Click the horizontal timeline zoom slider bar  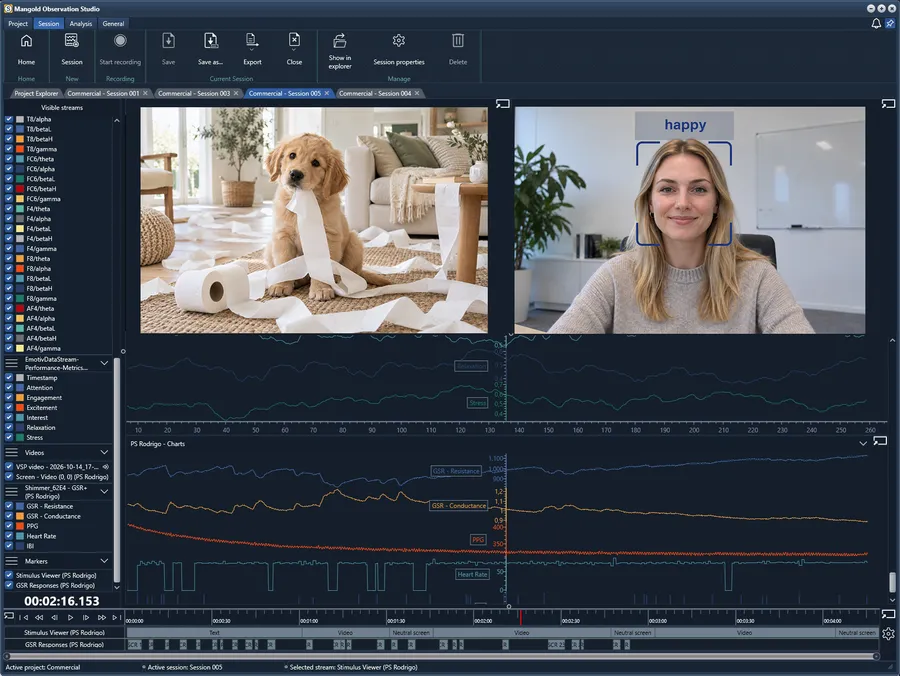[x=441, y=656]
